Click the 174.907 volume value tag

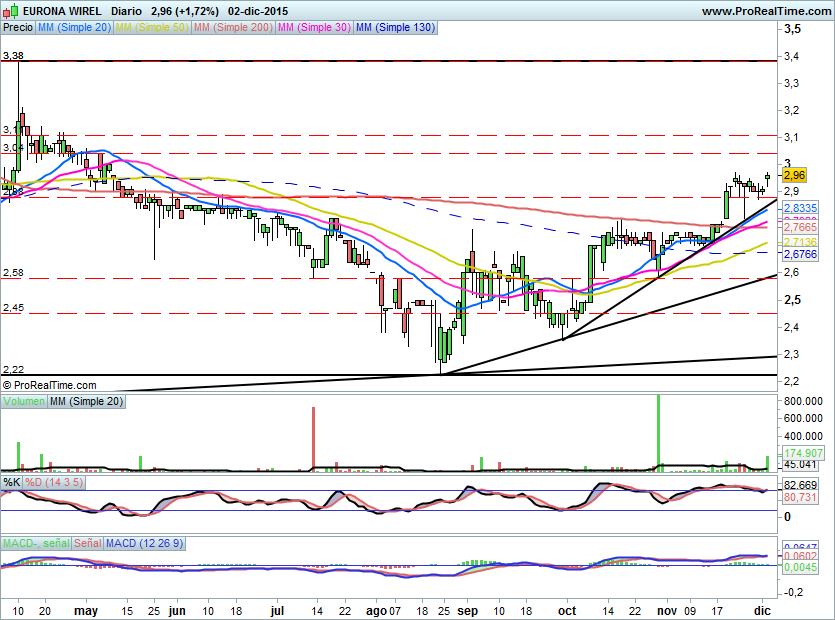[x=803, y=453]
